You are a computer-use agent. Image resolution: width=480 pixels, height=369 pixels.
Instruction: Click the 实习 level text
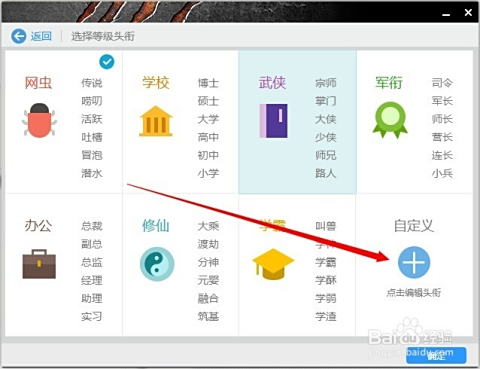[92, 316]
